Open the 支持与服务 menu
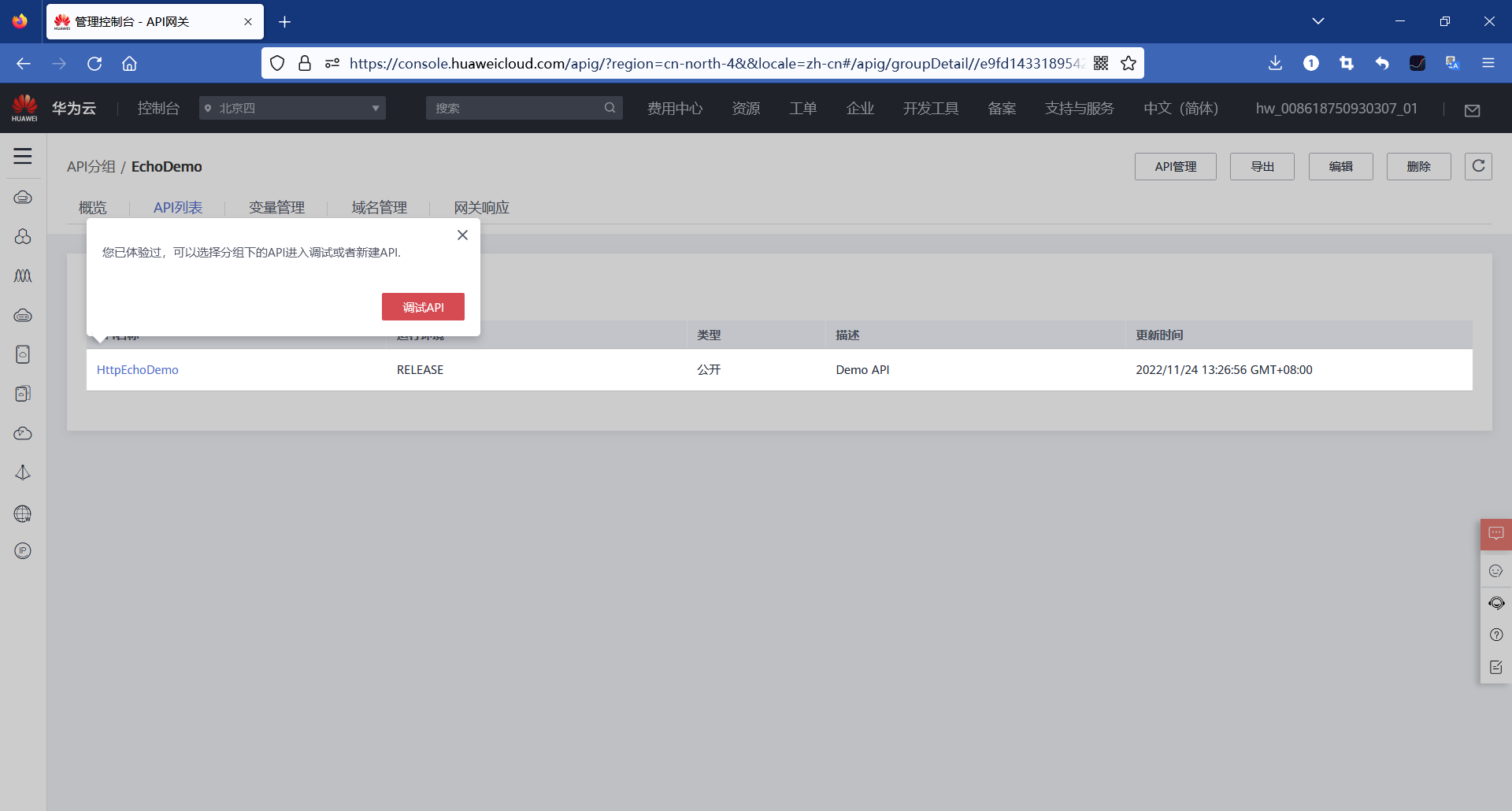This screenshot has height=811, width=1512. point(1080,108)
